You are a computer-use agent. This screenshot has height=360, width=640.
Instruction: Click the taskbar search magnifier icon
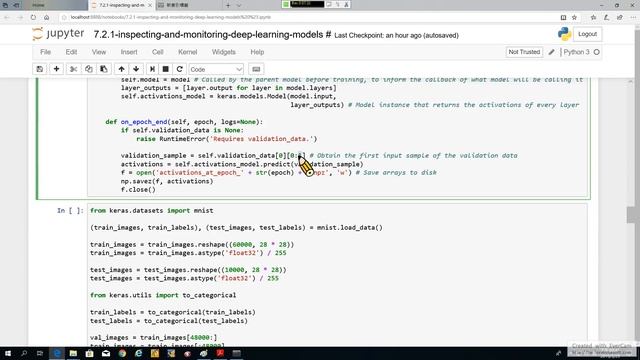(x=24, y=353)
